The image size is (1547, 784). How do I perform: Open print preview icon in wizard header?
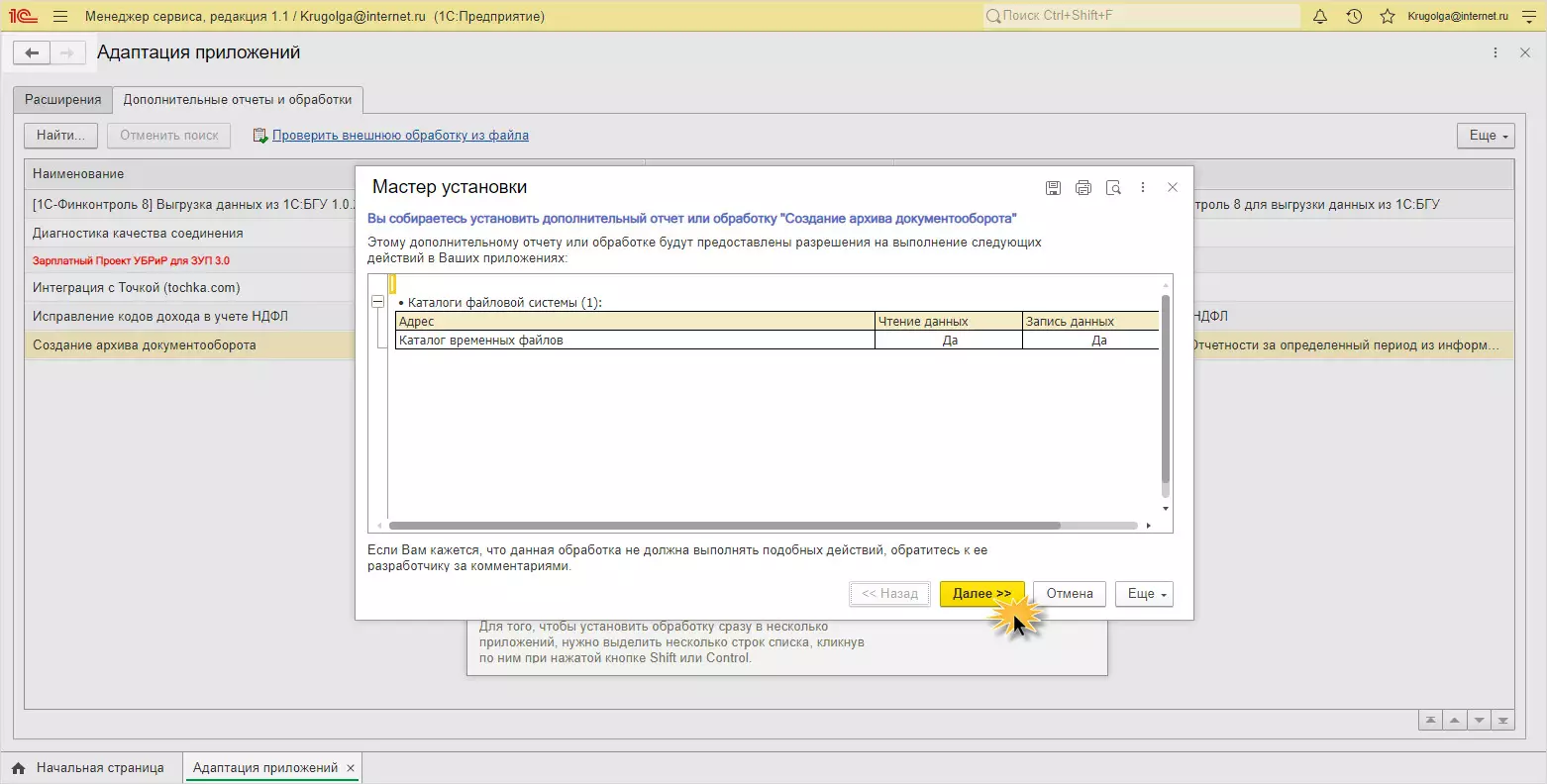[1113, 187]
